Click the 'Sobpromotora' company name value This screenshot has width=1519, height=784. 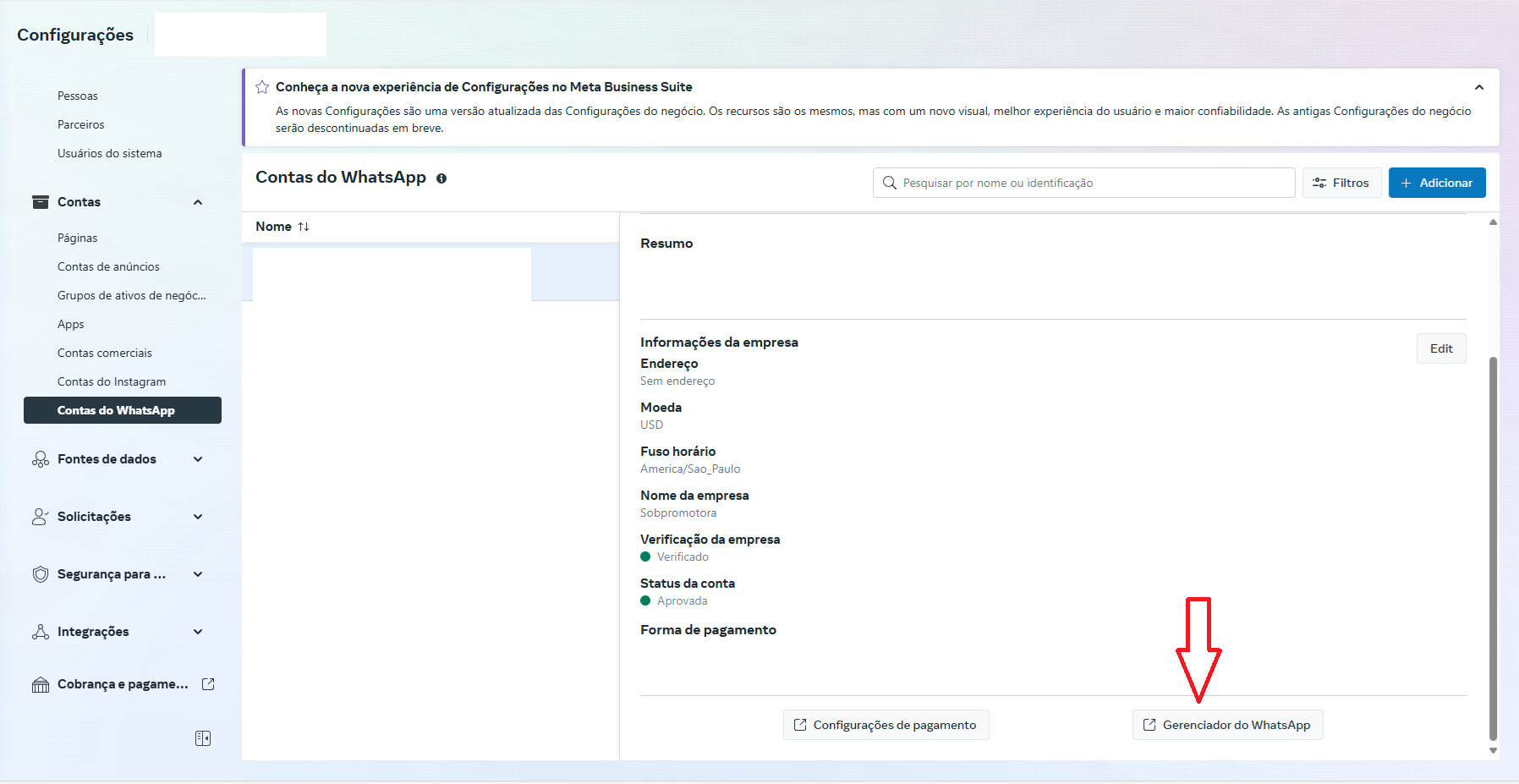tap(678, 513)
